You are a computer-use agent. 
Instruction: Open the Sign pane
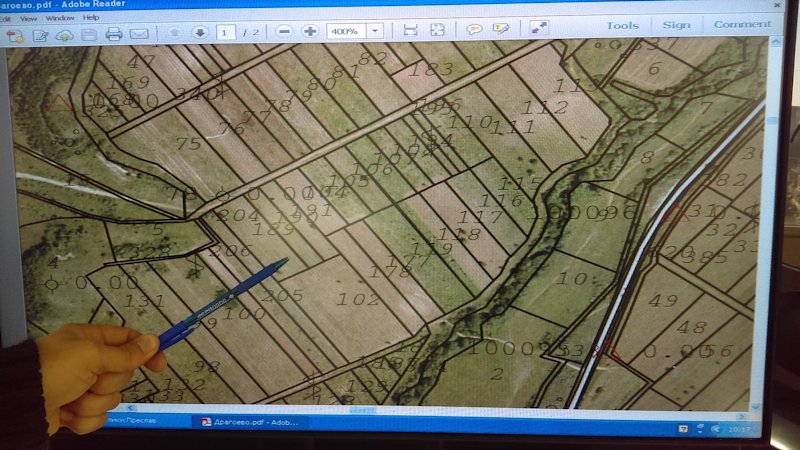pos(677,24)
